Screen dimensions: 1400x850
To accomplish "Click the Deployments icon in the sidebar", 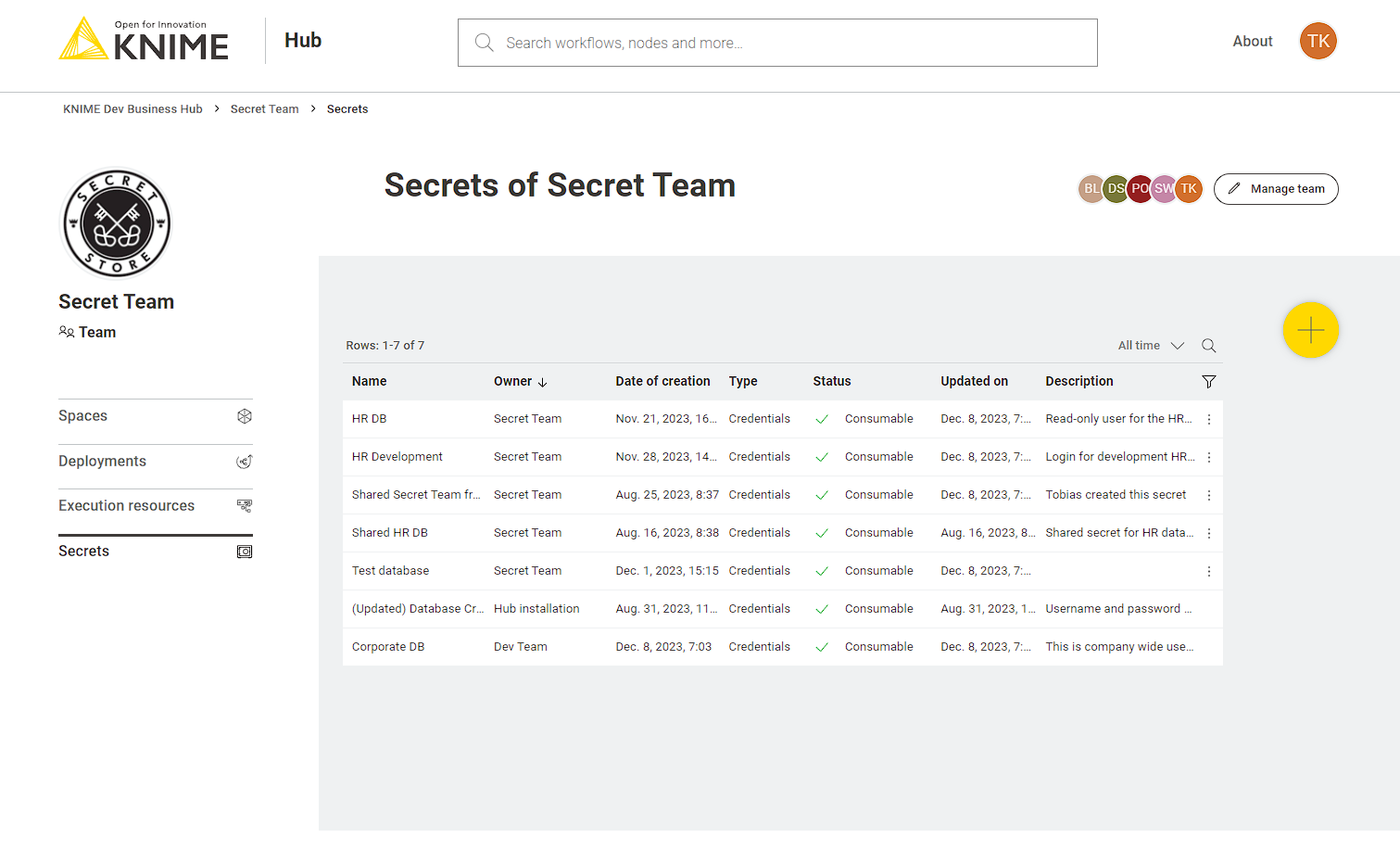I will pyautogui.click(x=245, y=462).
